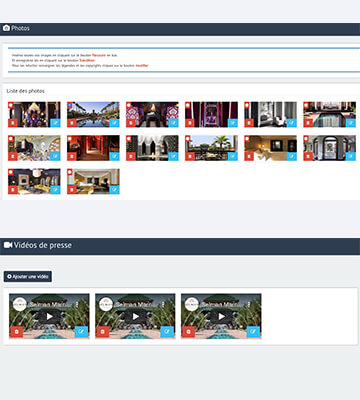360x400 pixels.
Task: Delete the terrace with palm tree photo
Action: (190, 156)
